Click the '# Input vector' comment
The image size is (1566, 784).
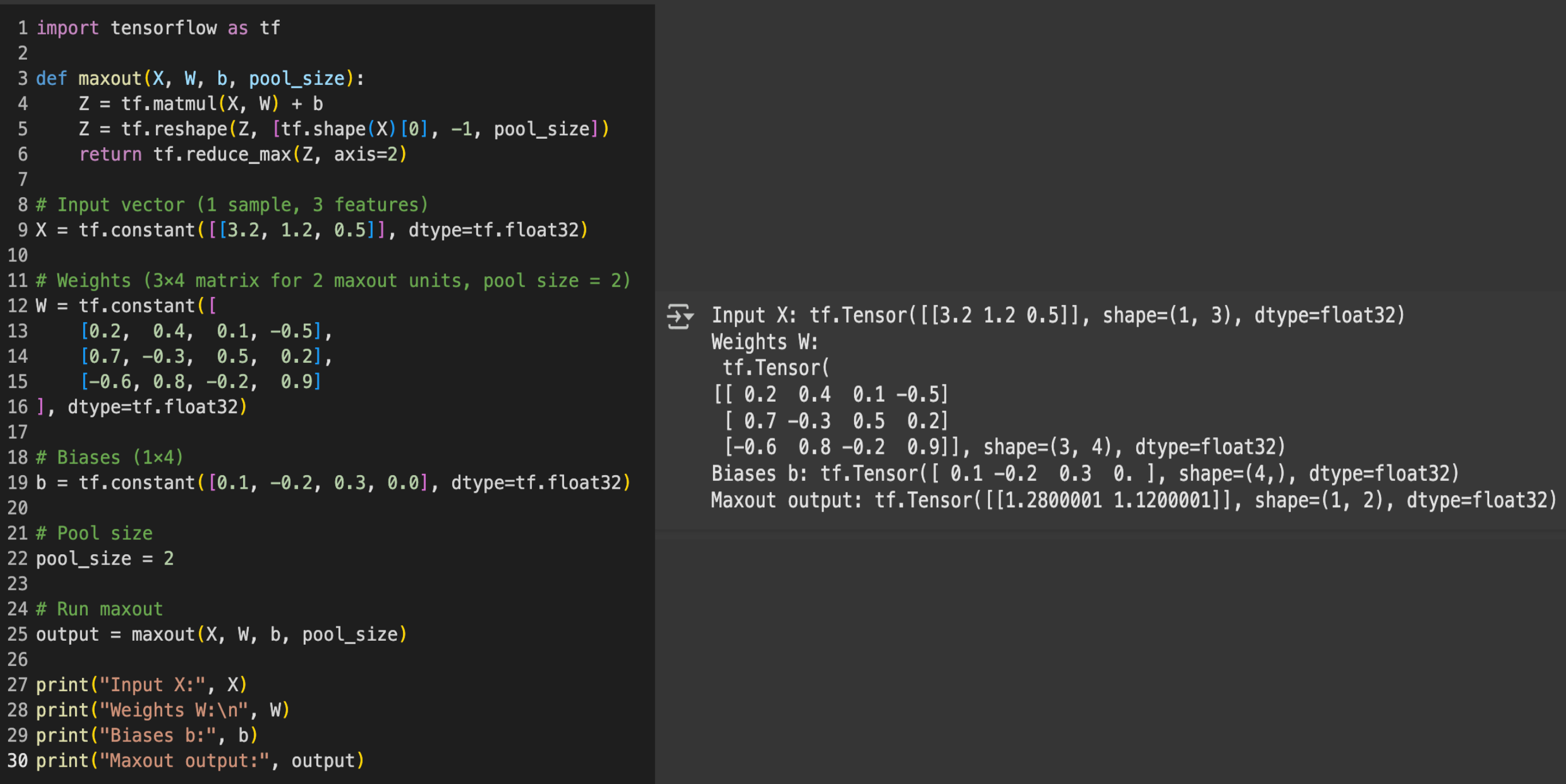(x=232, y=205)
